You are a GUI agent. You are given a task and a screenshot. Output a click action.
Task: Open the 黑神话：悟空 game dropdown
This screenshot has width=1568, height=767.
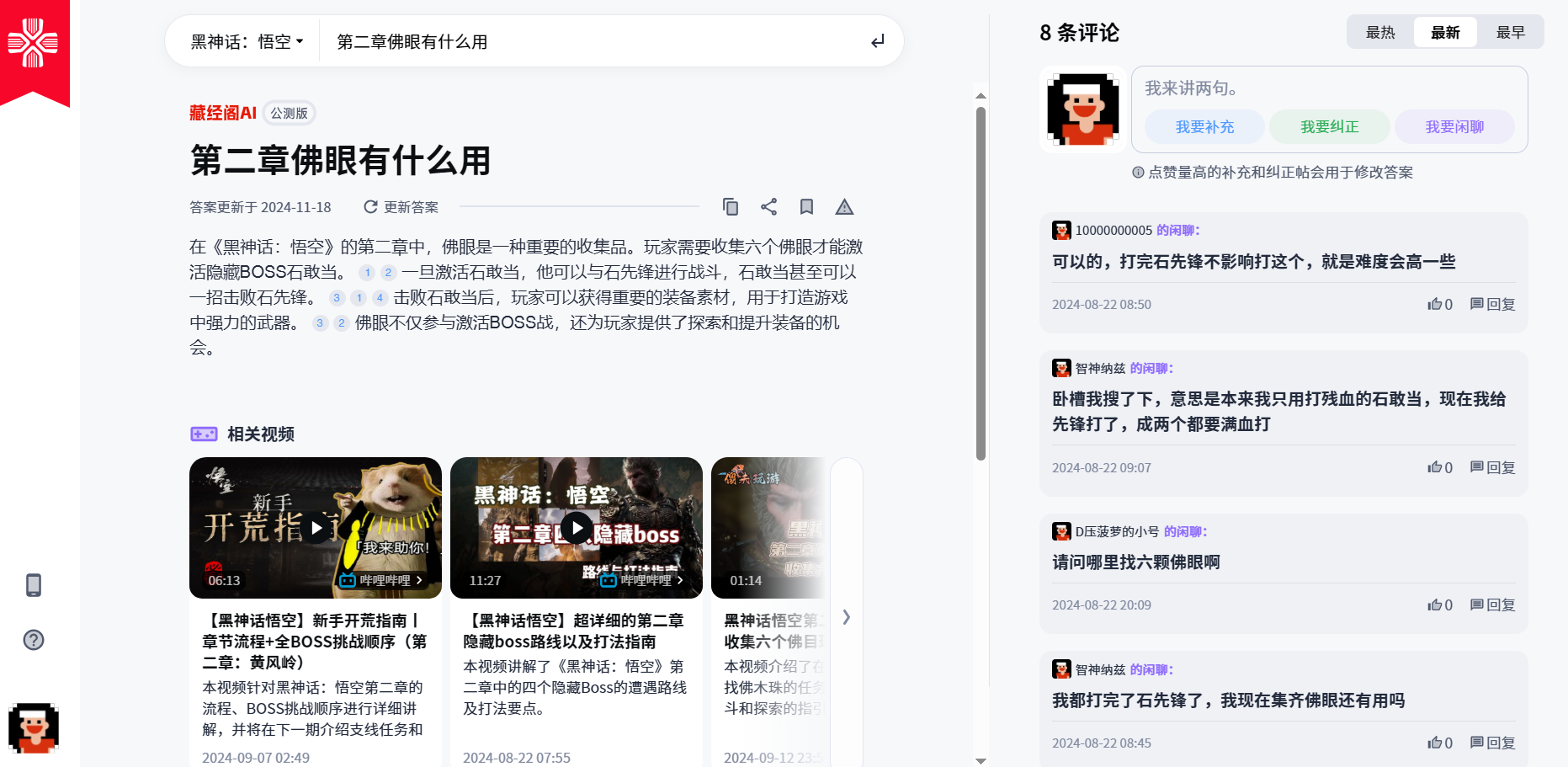[x=247, y=41]
